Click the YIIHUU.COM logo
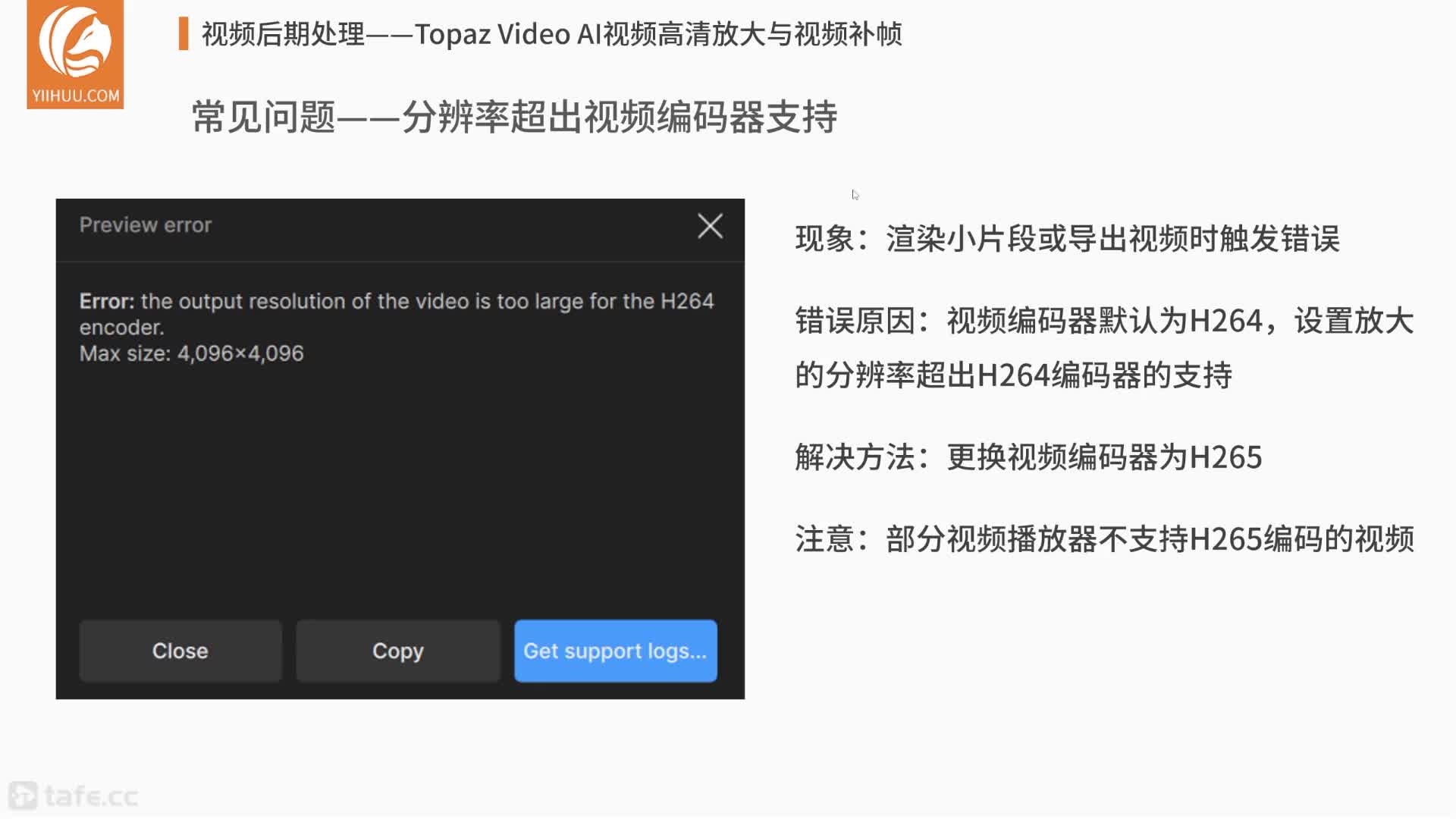The height and width of the screenshot is (819, 1456). point(75,54)
